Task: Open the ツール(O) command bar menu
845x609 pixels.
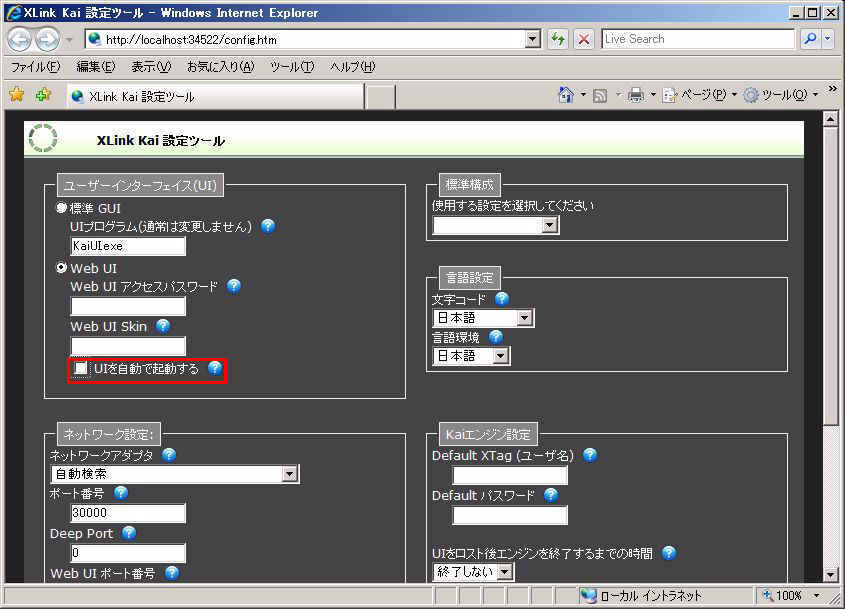Action: click(x=781, y=95)
